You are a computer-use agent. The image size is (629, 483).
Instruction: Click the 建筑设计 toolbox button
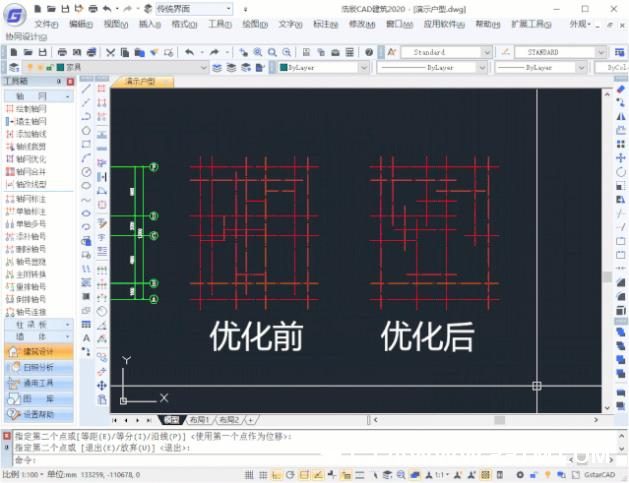[x=39, y=352]
